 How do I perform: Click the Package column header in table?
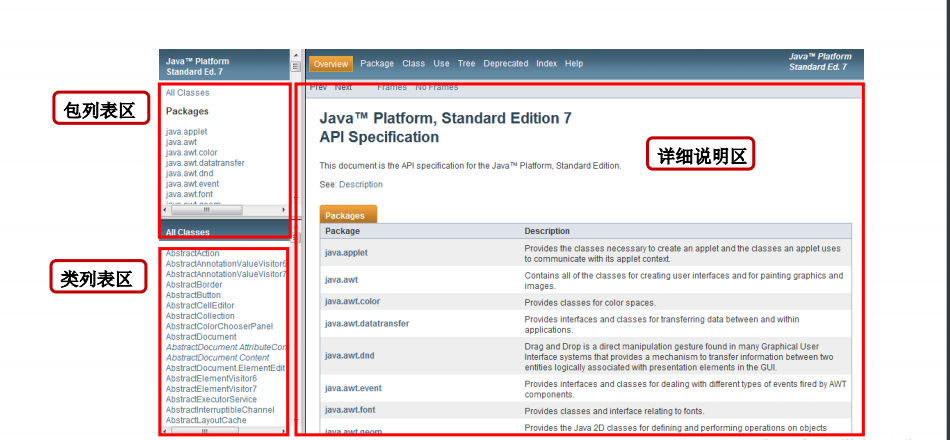tap(342, 231)
